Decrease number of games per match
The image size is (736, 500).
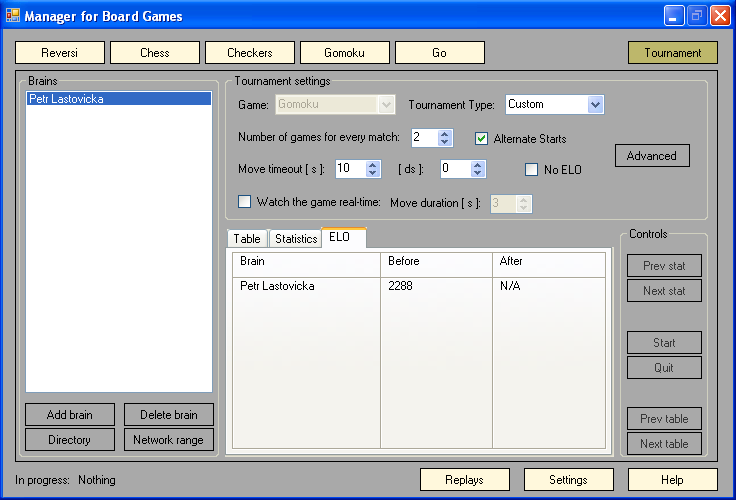(445, 142)
